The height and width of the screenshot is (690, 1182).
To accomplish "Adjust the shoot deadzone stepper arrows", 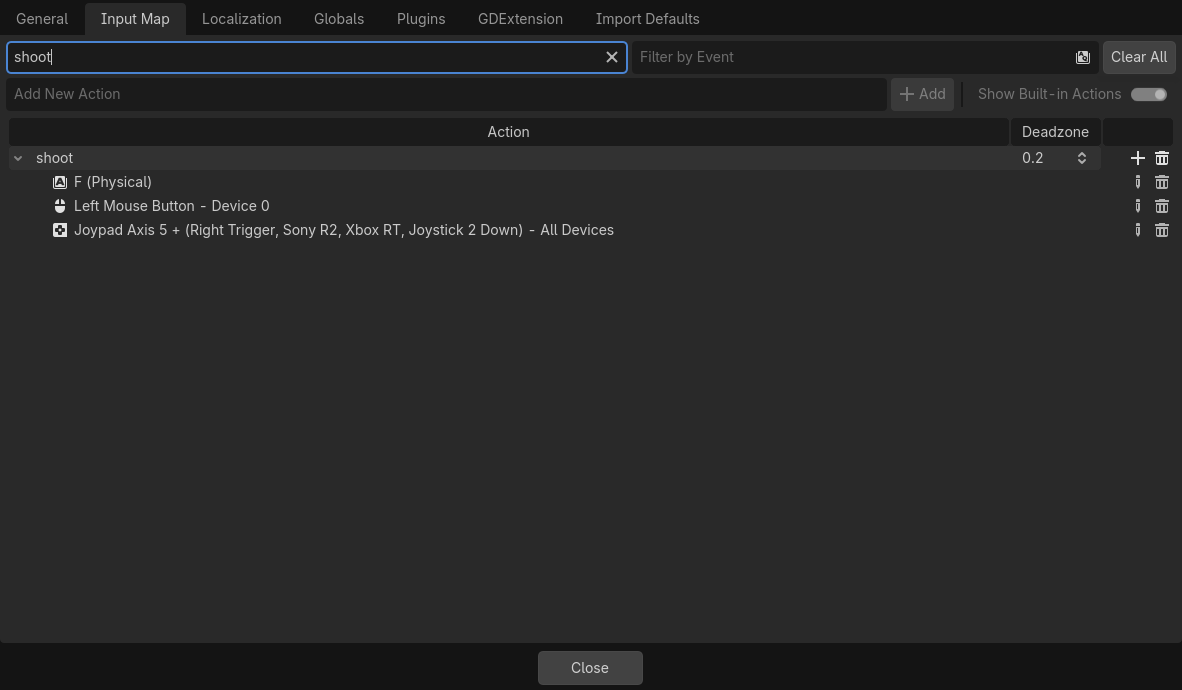I will click(x=1082, y=158).
